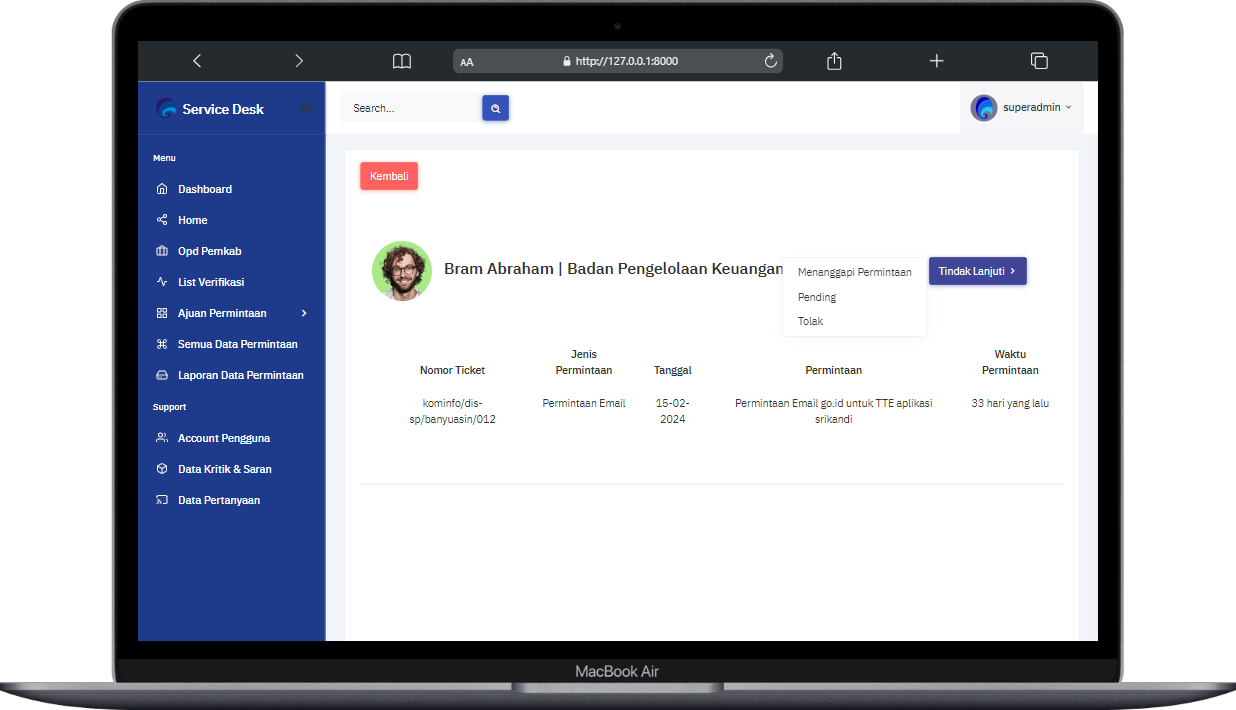
Task: Open the browser bookmarks book icon
Action: (x=402, y=61)
